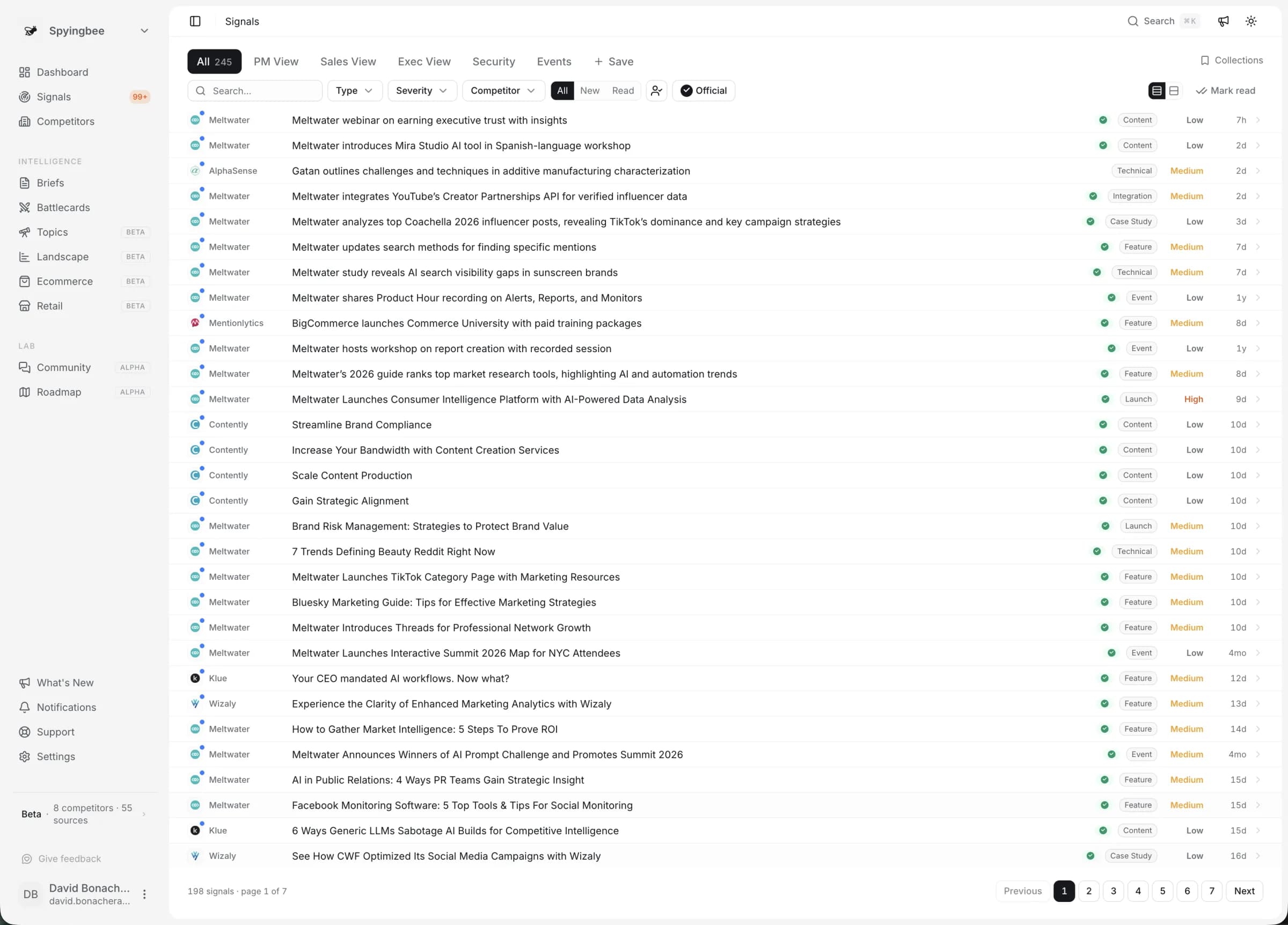Select the Battlecards sidebar item
The width and height of the screenshot is (1288, 925).
click(63, 207)
